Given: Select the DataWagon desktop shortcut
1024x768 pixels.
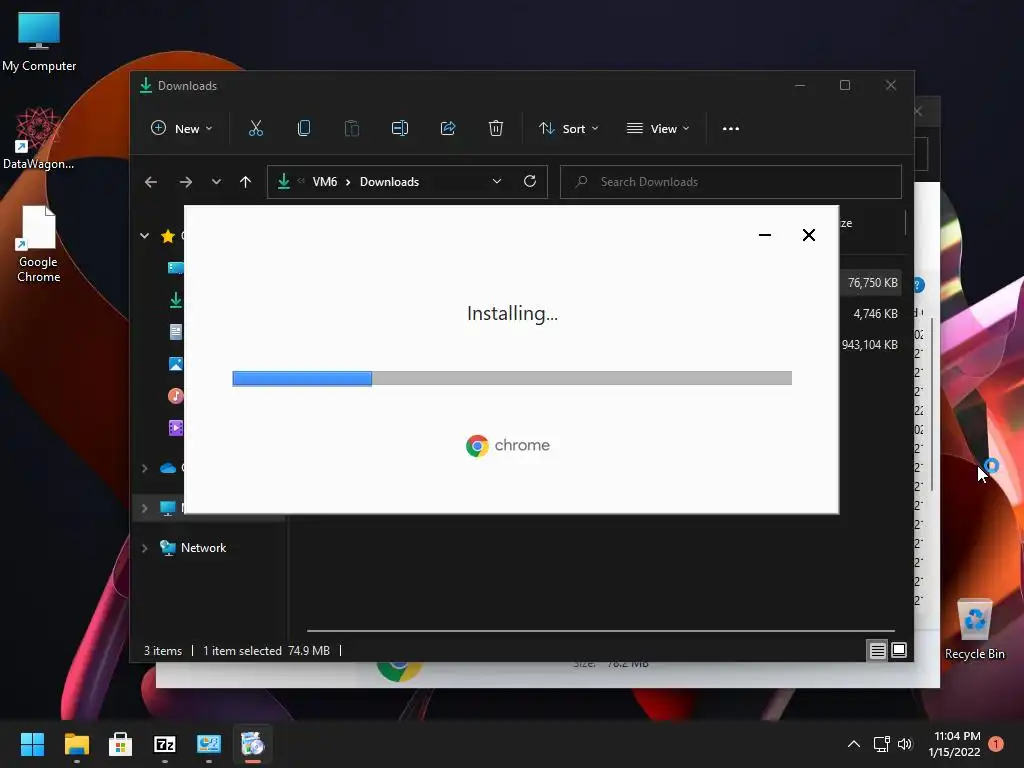Looking at the screenshot, I should click(x=38, y=138).
